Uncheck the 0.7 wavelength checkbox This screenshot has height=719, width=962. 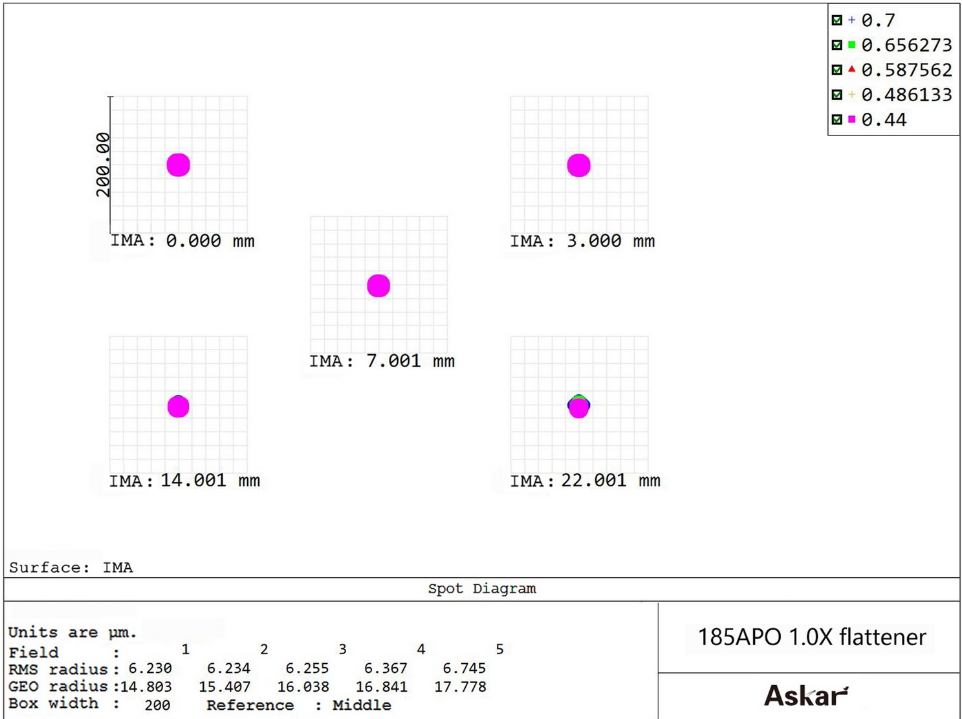pyautogui.click(x=836, y=20)
